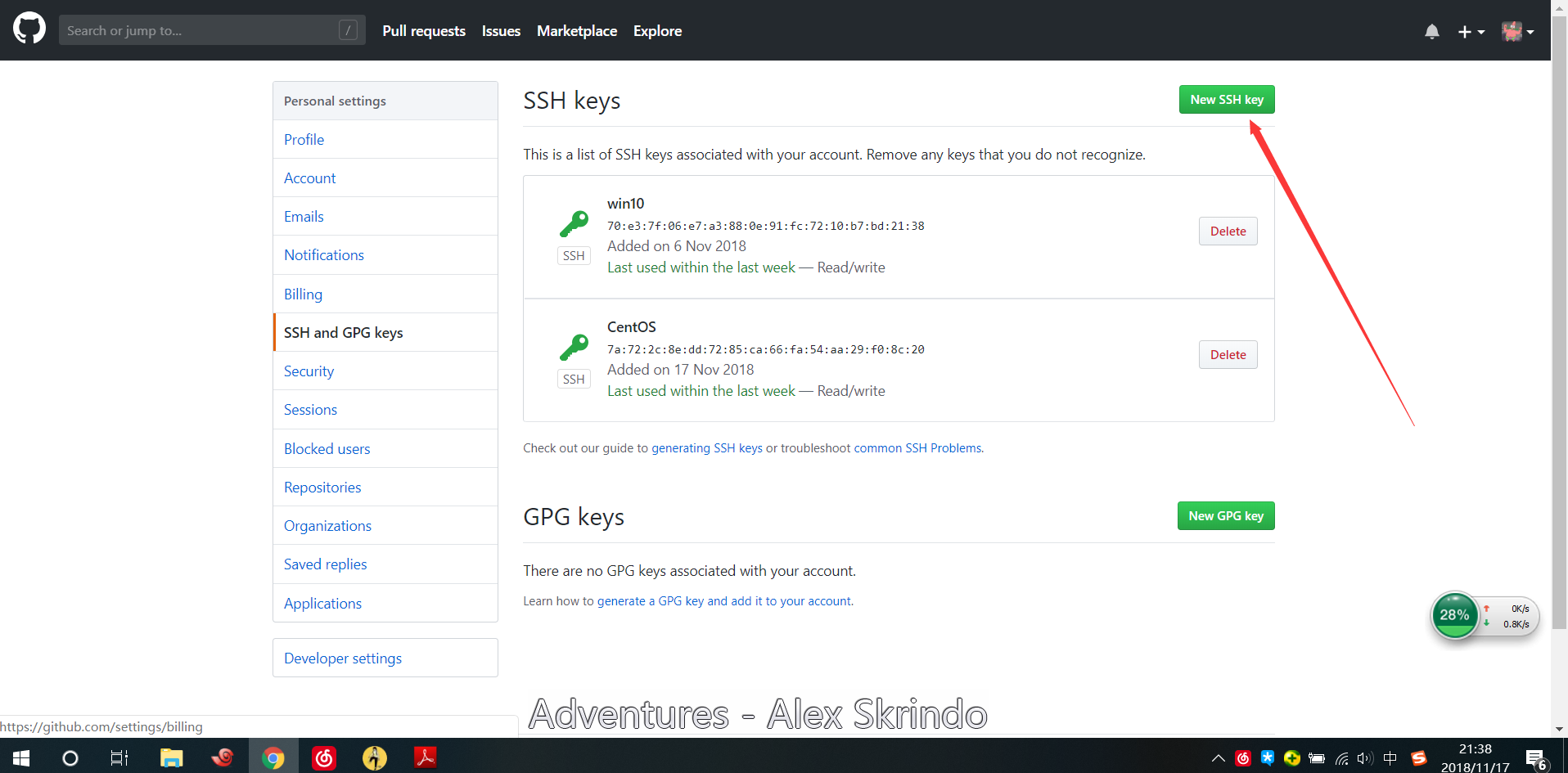Open the notifications bell
The height and width of the screenshot is (773, 1568).
click(x=1431, y=31)
